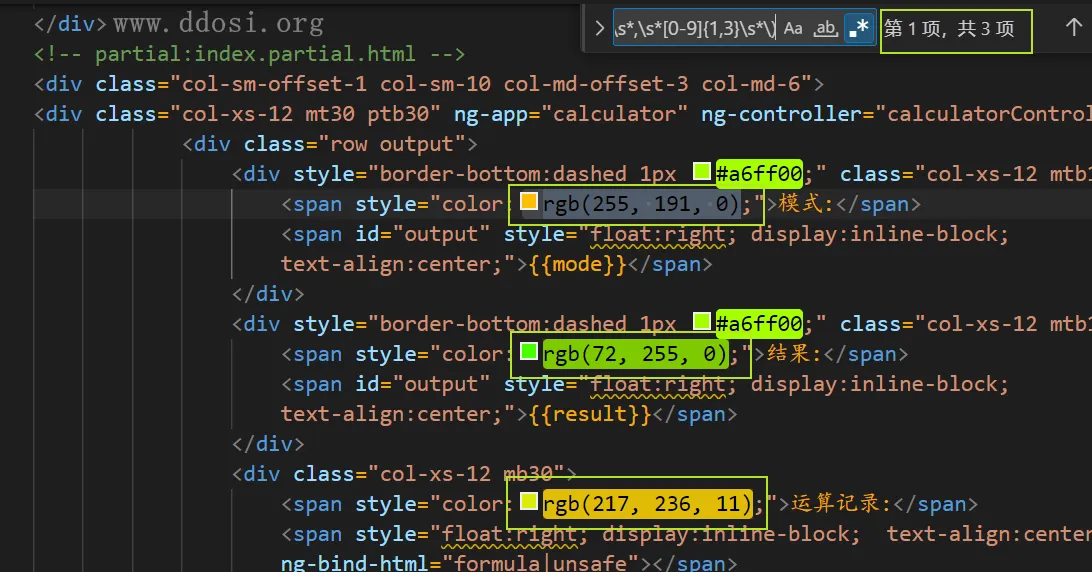Toggle Match Whole Word option
The height and width of the screenshot is (572, 1092).
point(826,29)
